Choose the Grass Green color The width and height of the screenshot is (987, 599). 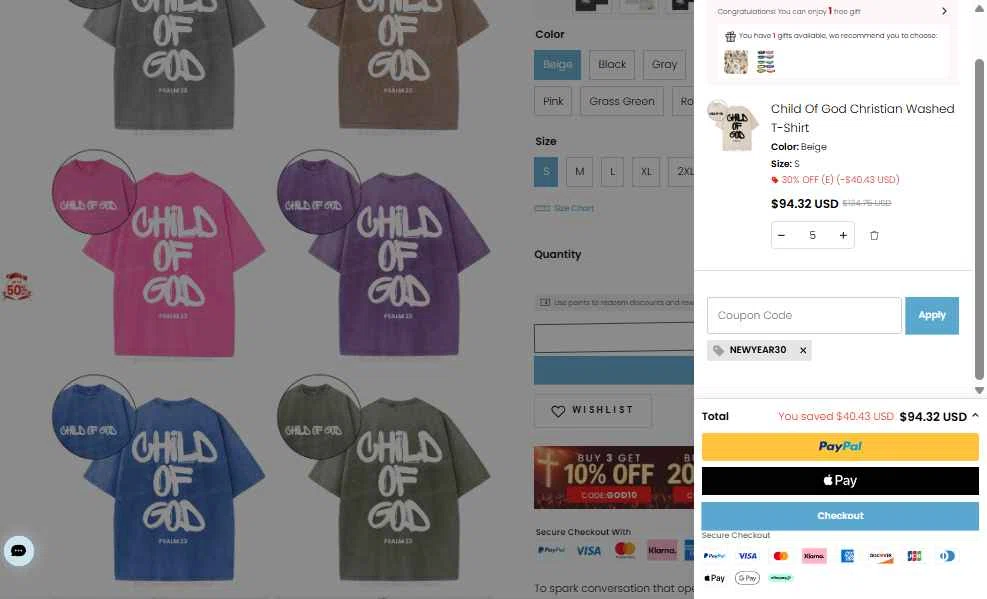[x=622, y=101]
